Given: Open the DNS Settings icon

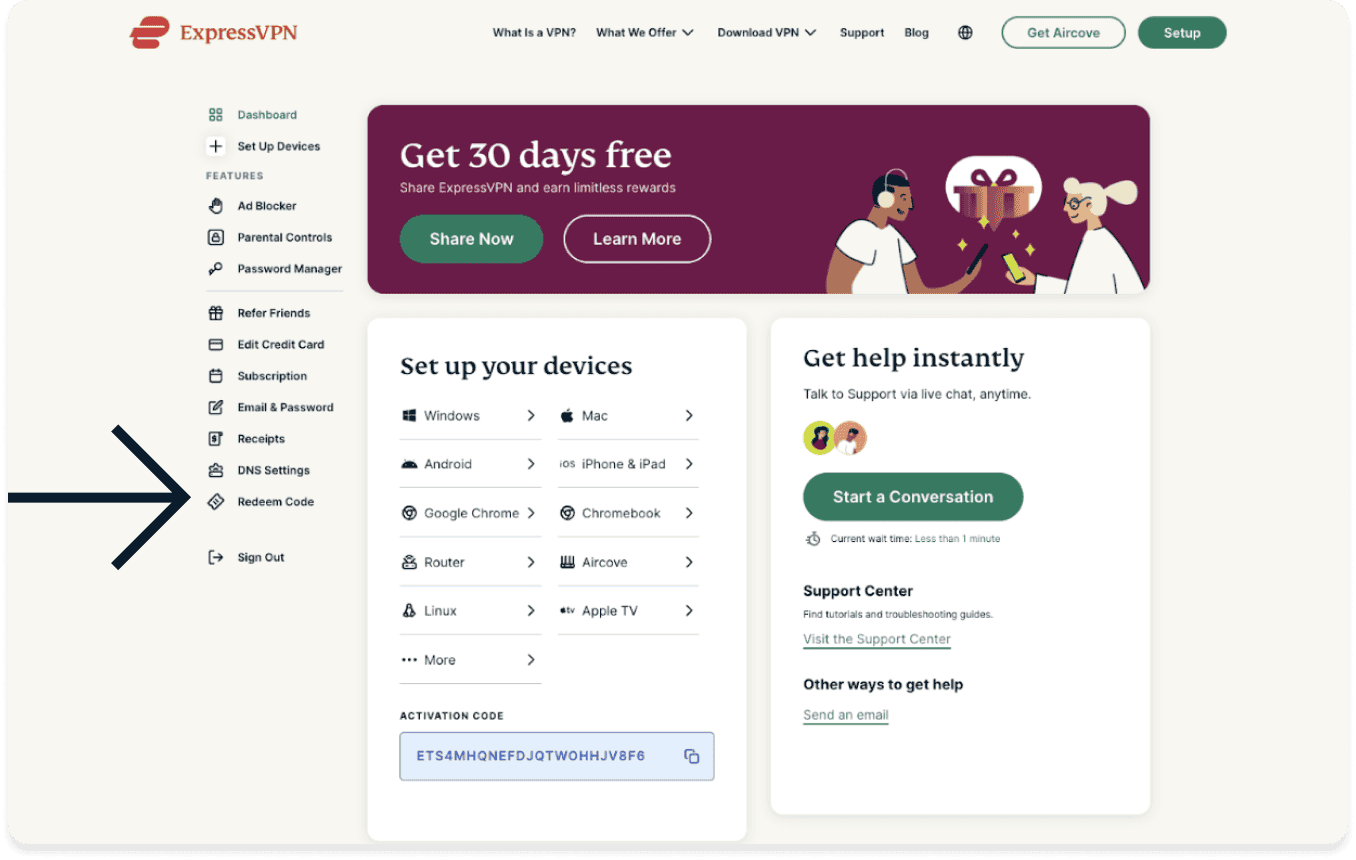Looking at the screenshot, I should (215, 471).
